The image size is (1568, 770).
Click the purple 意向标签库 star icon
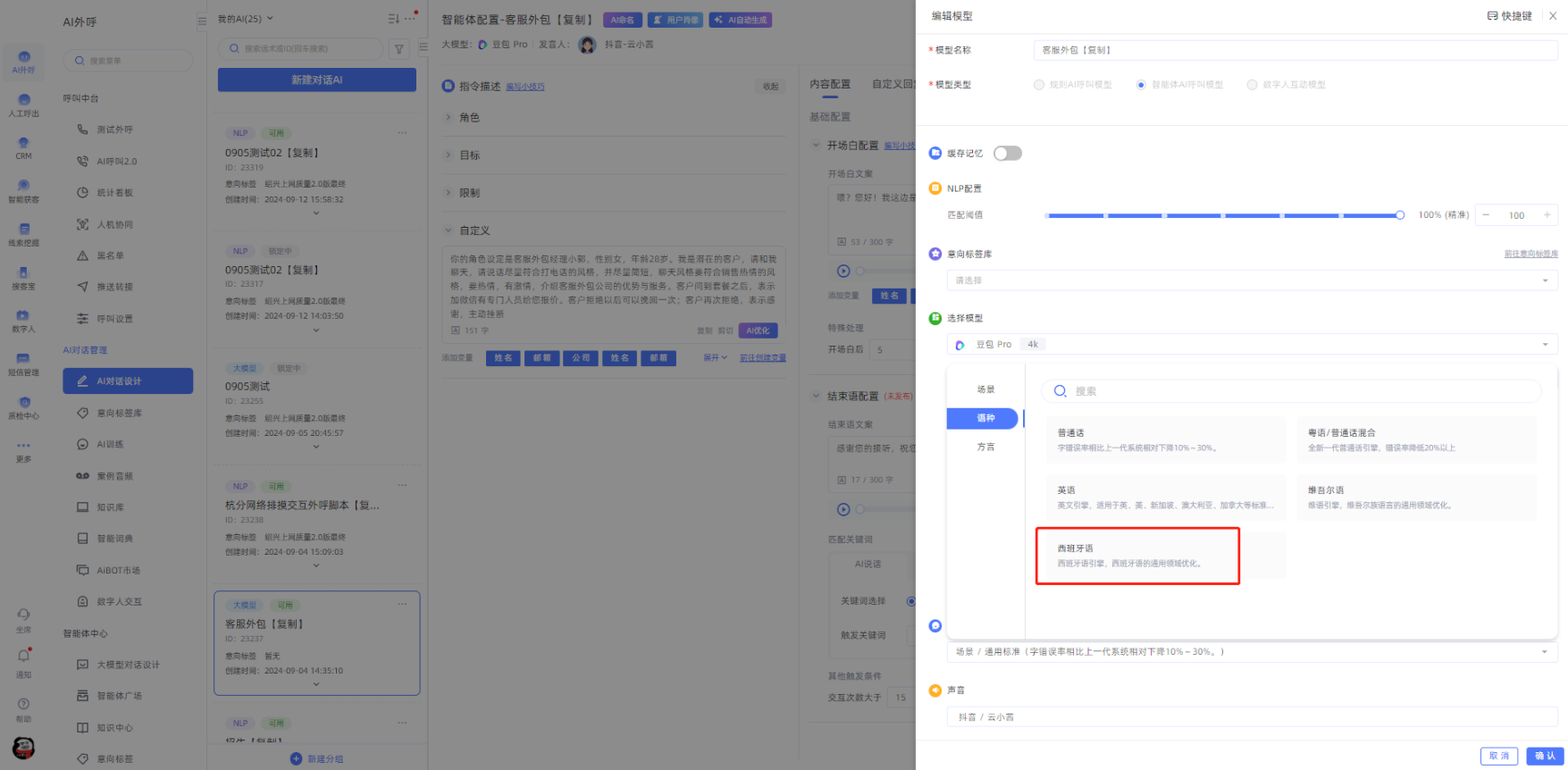(935, 254)
